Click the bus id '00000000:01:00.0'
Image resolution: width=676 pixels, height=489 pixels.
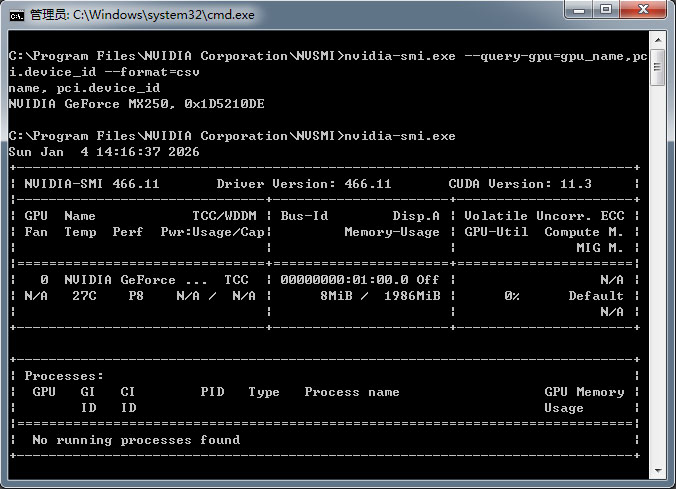click(x=344, y=280)
